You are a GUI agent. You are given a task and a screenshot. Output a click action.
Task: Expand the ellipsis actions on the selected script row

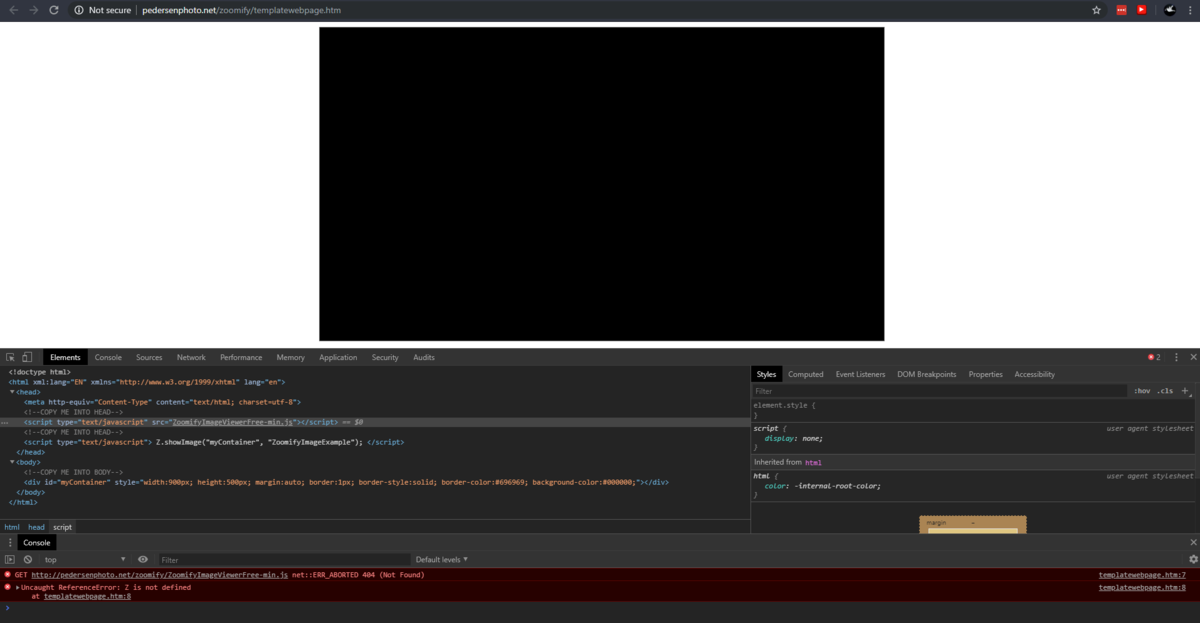pyautogui.click(x=5, y=422)
